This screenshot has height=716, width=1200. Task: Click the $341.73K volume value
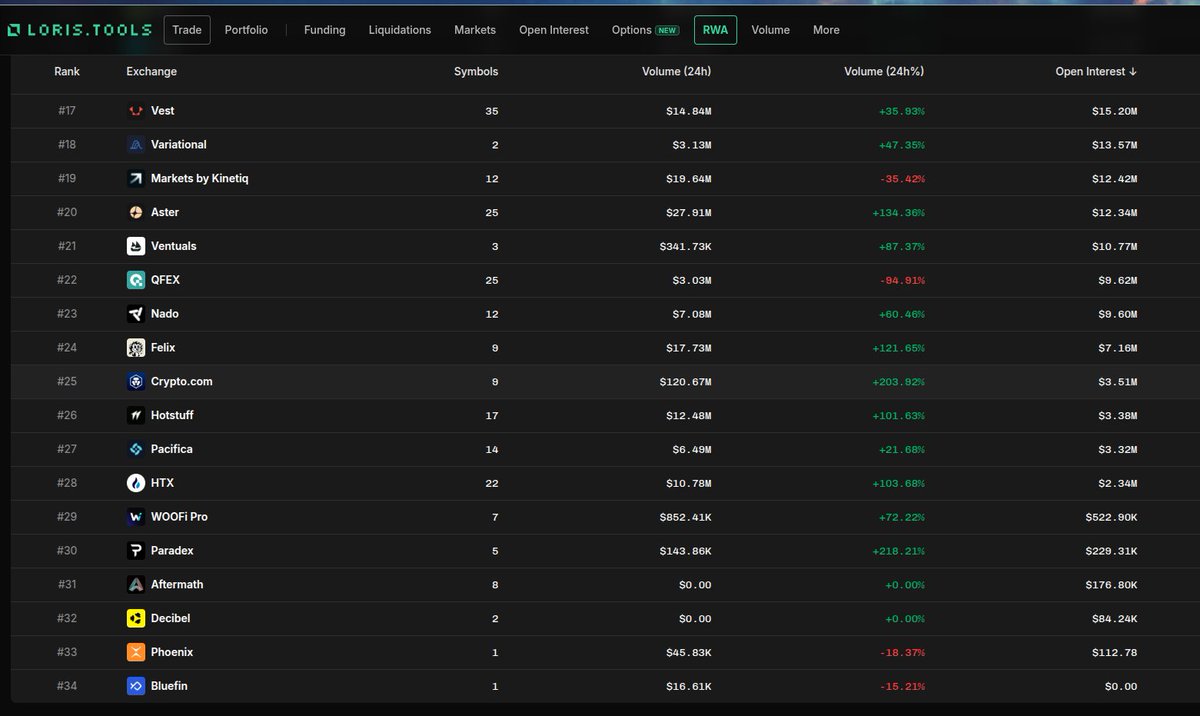686,246
